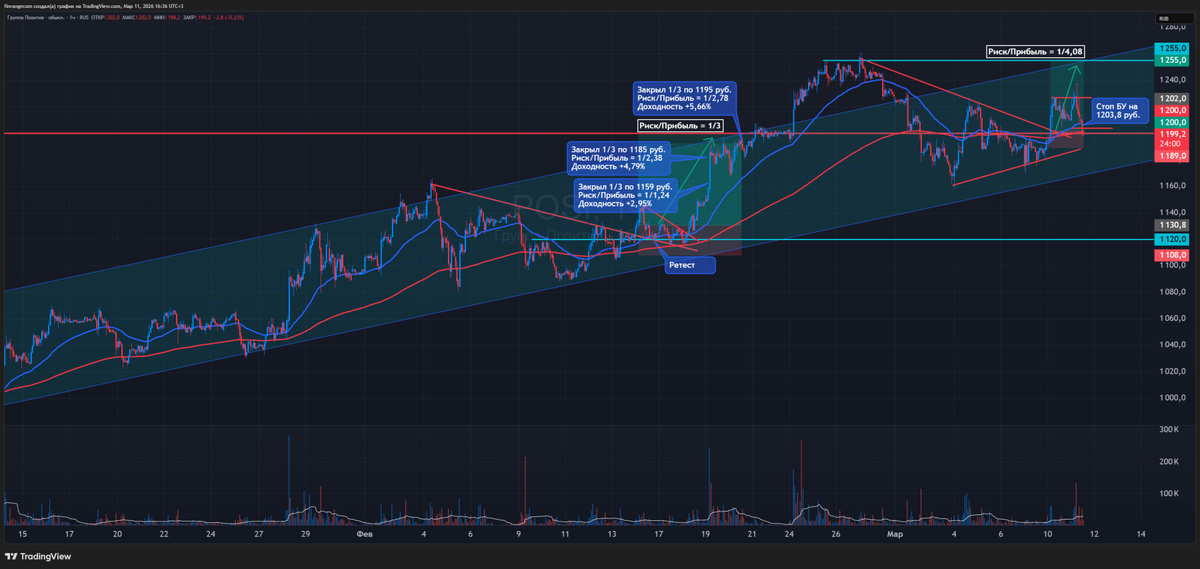Click the red 1189,0 stop price label
The height and width of the screenshot is (569, 1200).
[x=1171, y=156]
